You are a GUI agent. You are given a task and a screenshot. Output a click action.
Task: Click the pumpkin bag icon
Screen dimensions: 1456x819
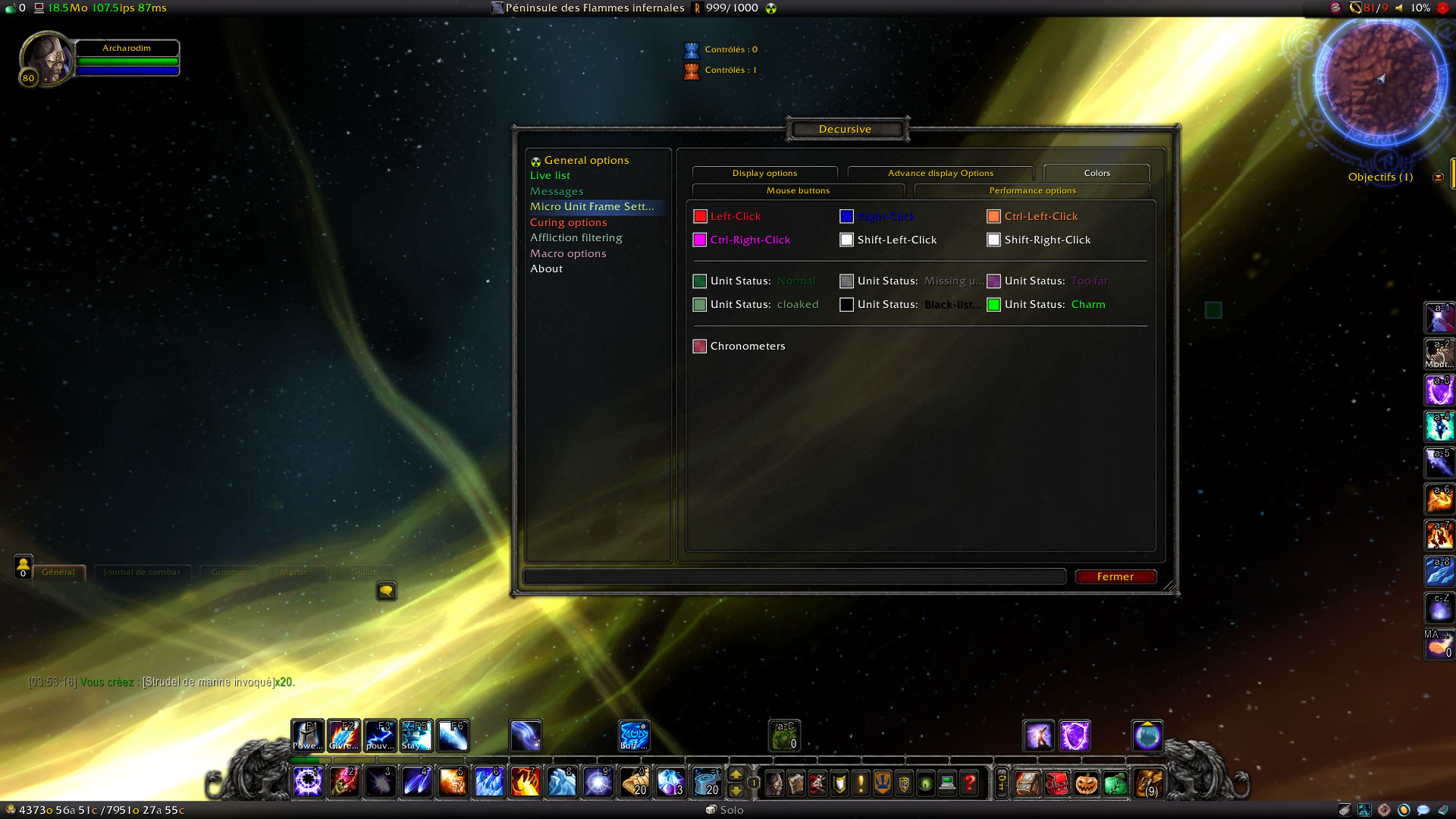(x=1086, y=783)
